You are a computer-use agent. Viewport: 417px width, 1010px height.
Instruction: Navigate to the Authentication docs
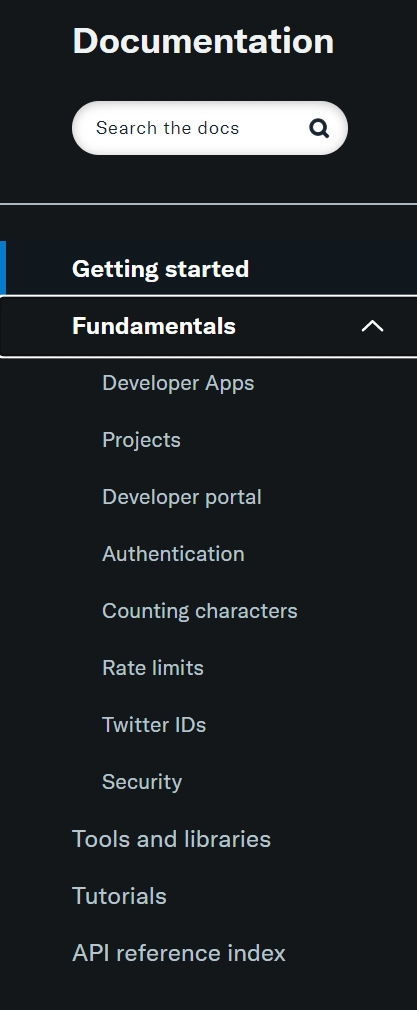click(173, 554)
